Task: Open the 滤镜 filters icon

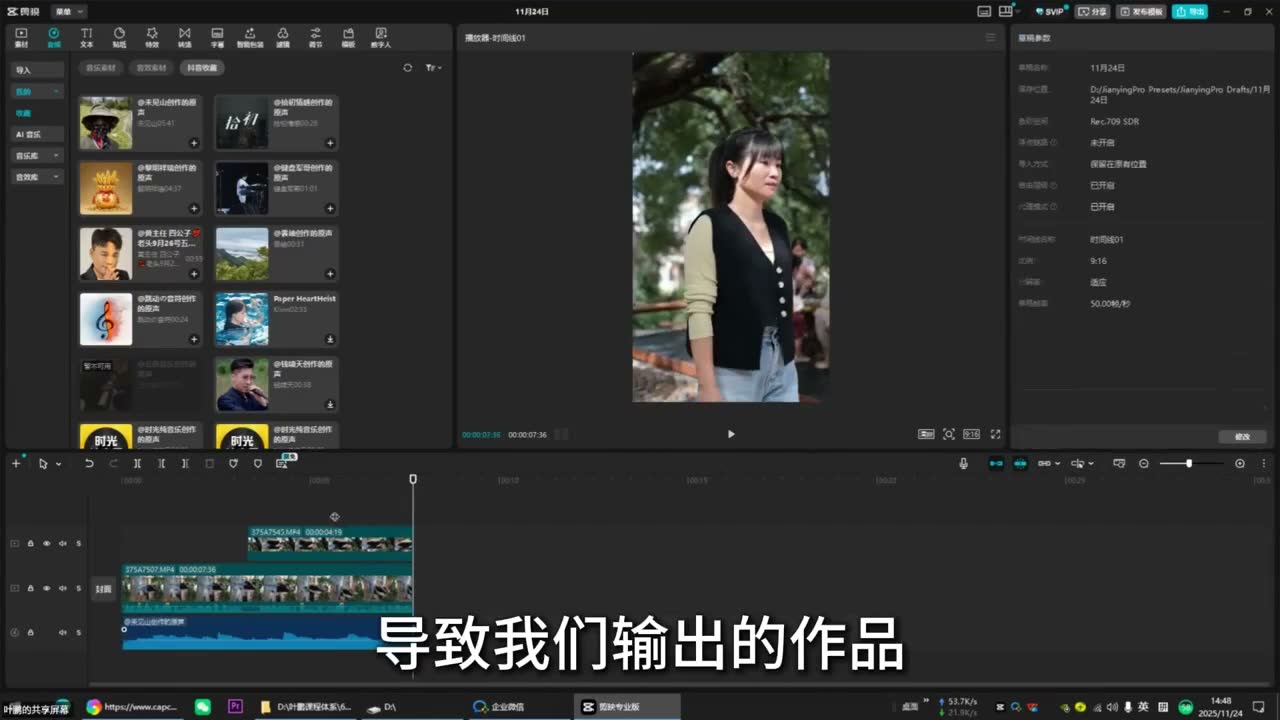Action: pyautogui.click(x=283, y=38)
